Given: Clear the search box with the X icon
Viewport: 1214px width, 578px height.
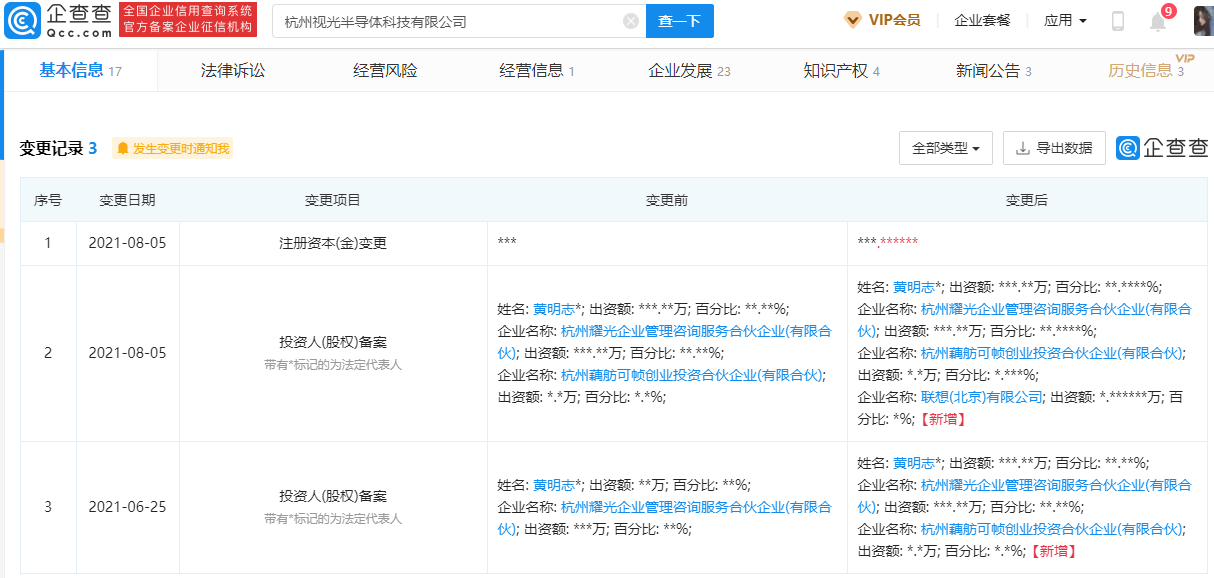Looking at the screenshot, I should tap(631, 21).
